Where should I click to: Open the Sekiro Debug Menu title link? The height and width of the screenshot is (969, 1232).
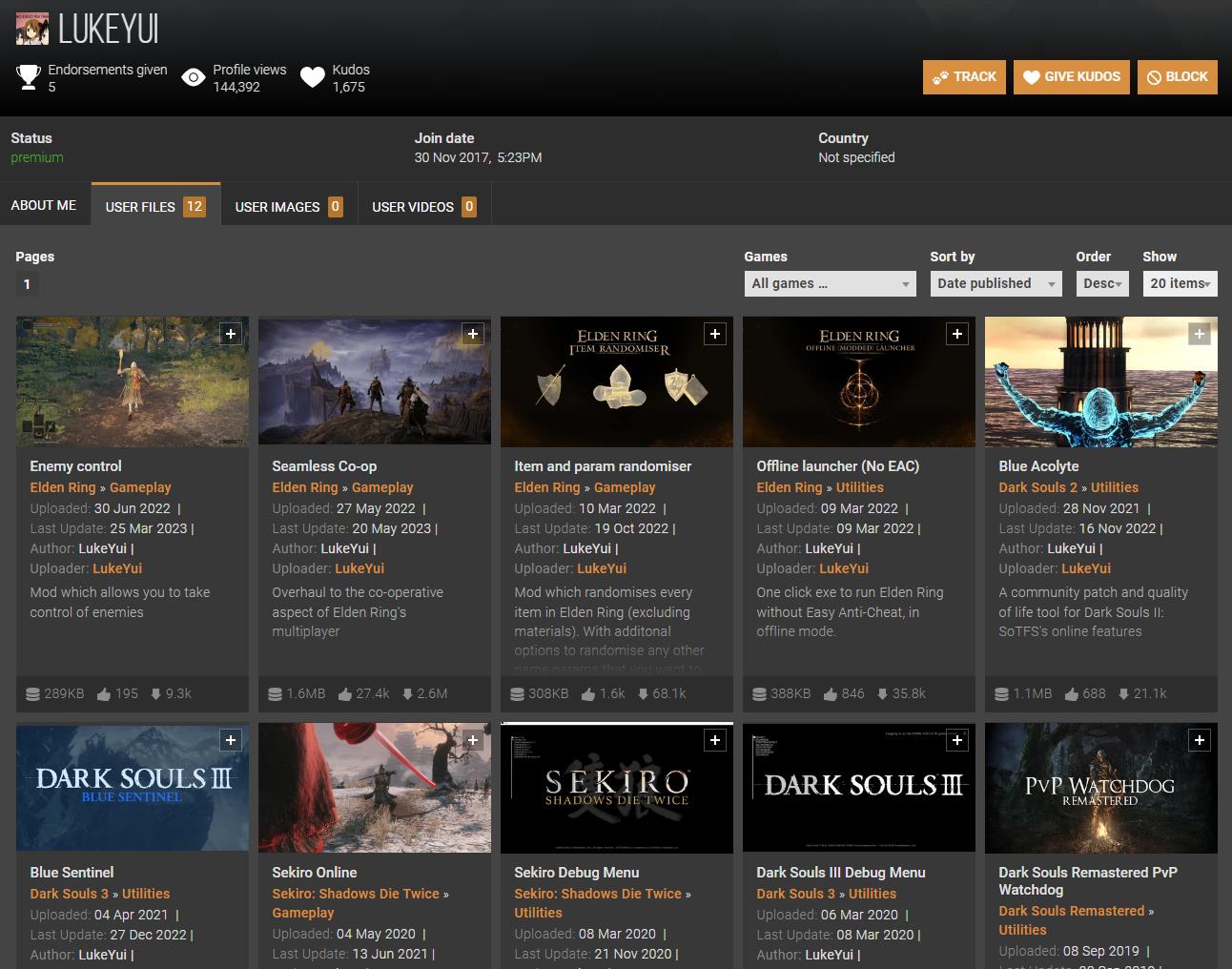[x=576, y=873]
